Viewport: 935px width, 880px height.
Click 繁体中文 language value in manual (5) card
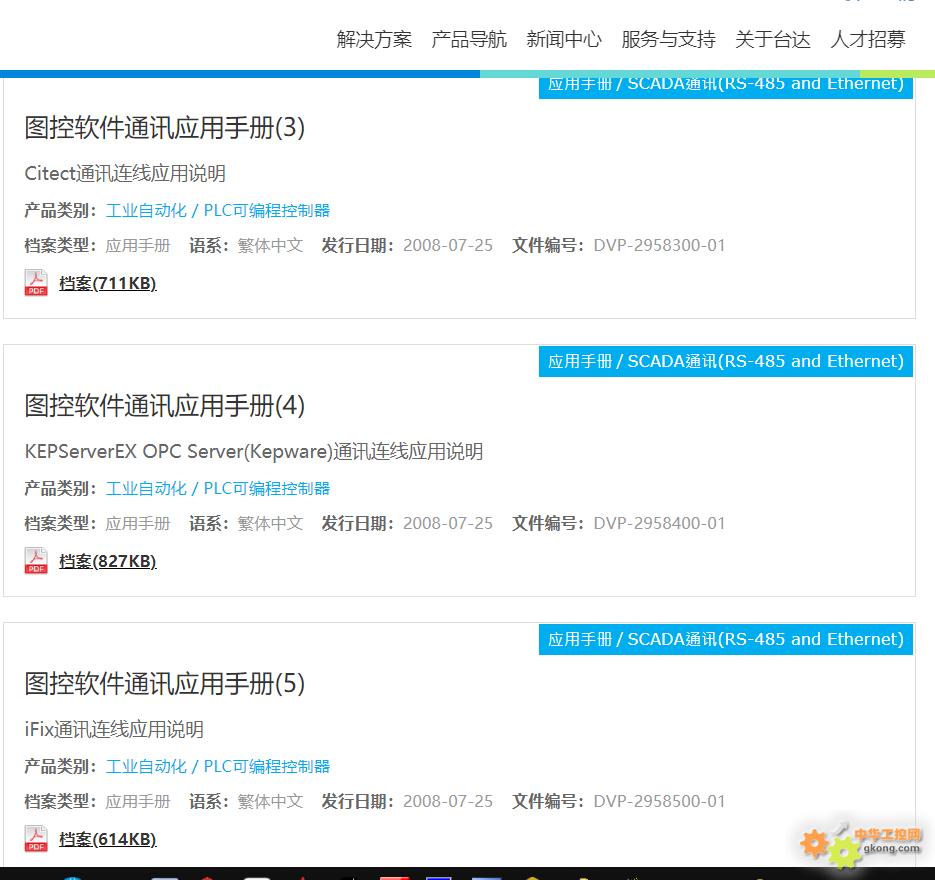[270, 801]
